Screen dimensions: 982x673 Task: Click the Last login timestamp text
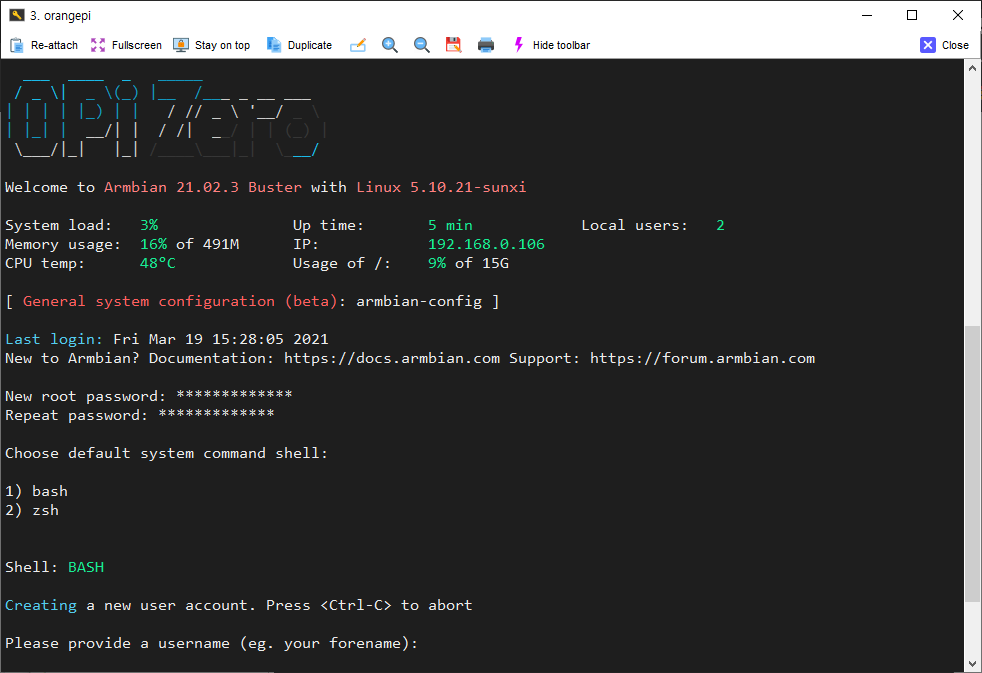[x=220, y=339]
